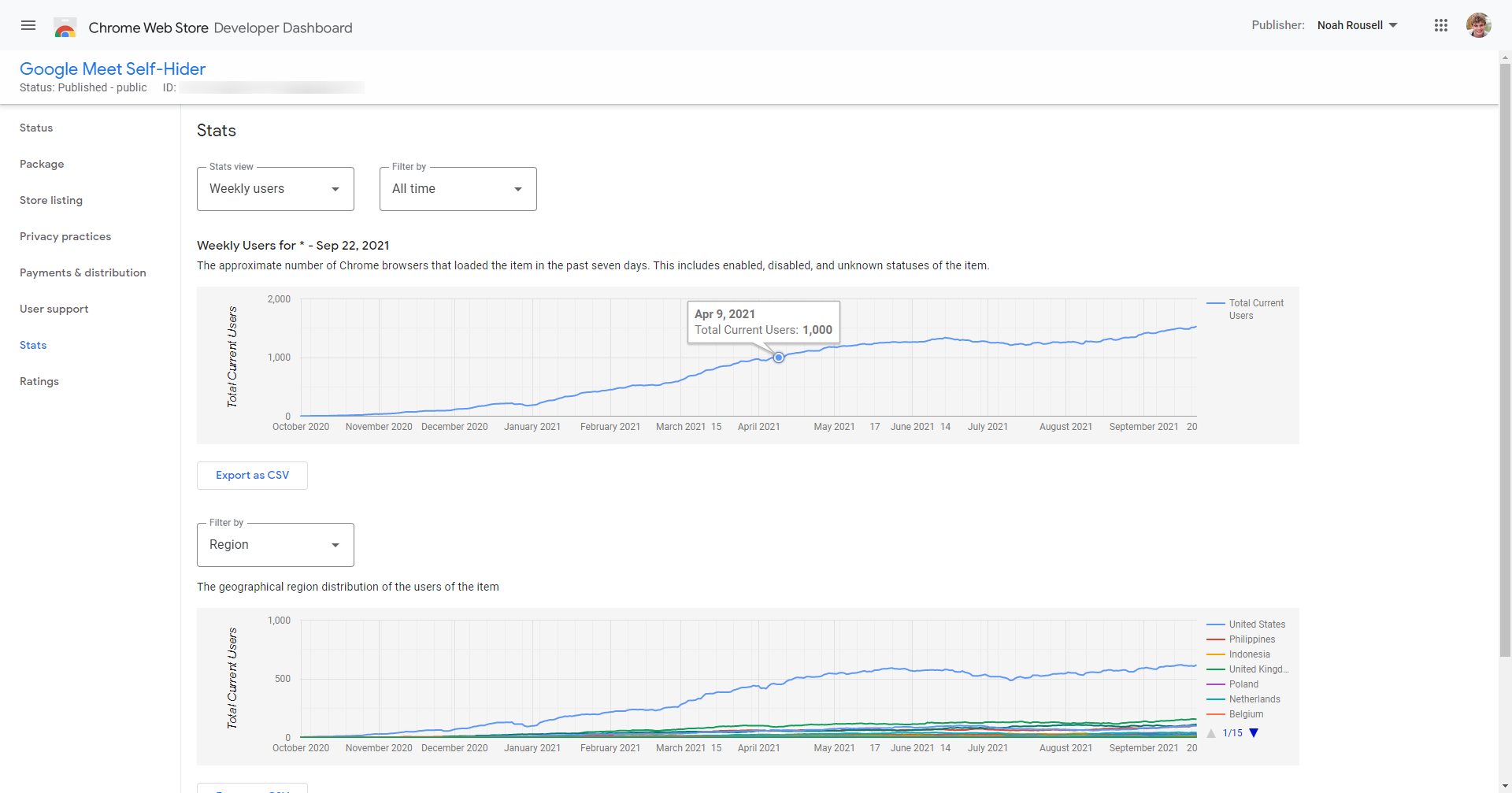This screenshot has width=1512, height=793.
Task: Click previous legend page arrow
Action: (x=1211, y=733)
